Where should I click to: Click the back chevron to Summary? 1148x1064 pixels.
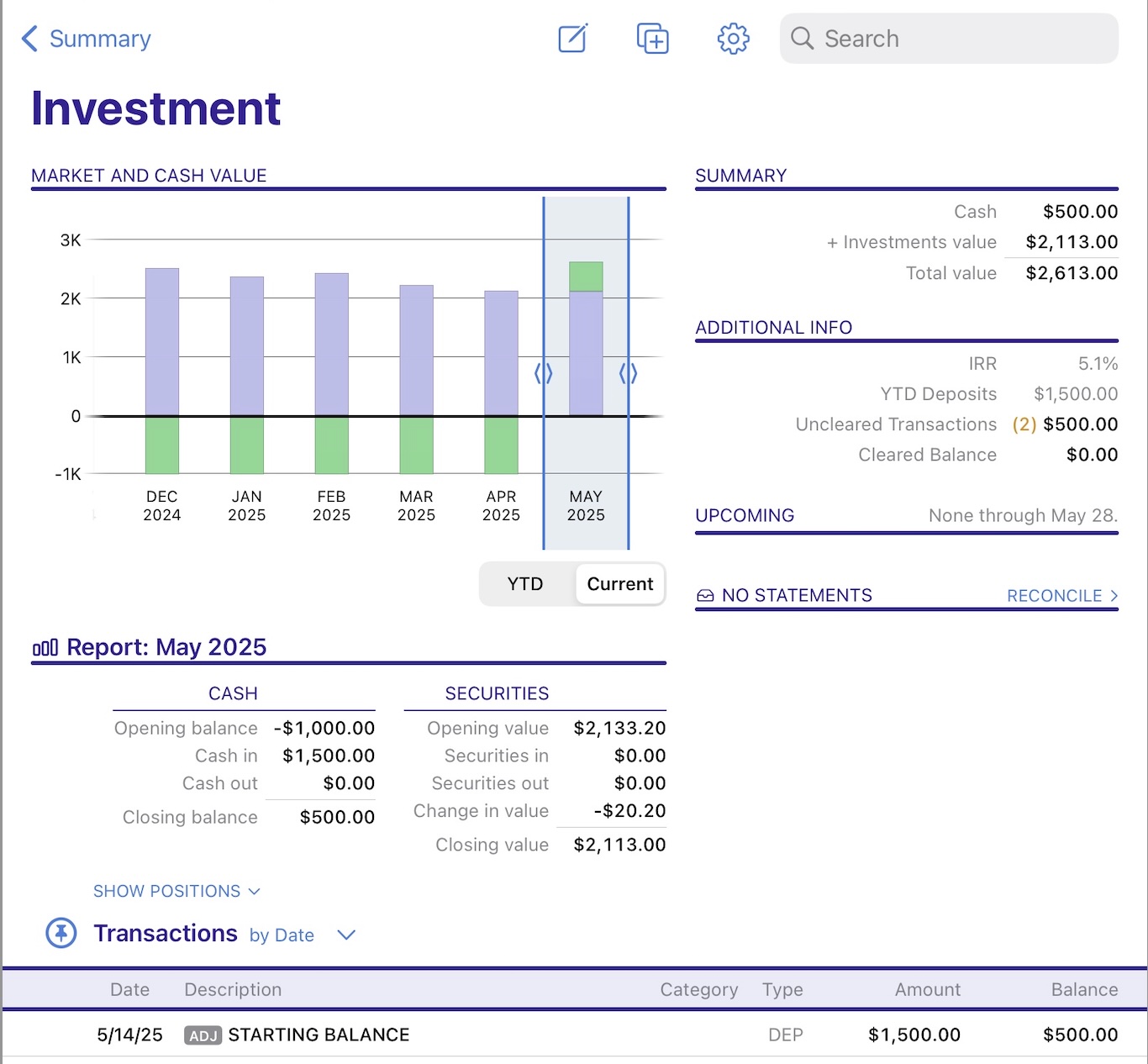click(x=30, y=39)
